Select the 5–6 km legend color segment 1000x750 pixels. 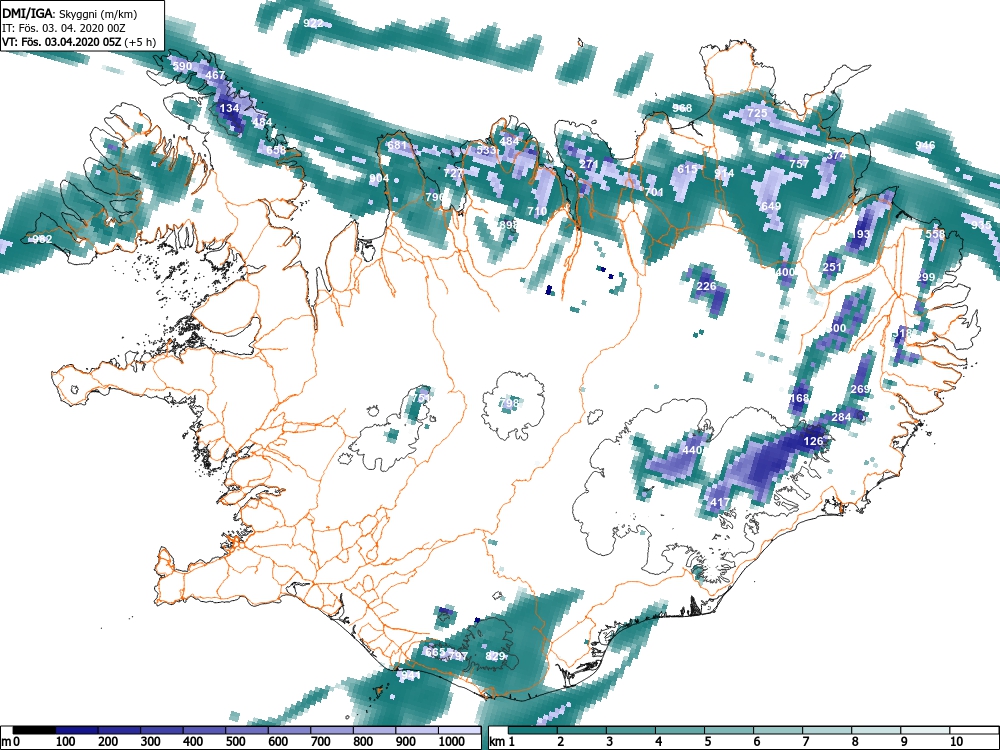point(728,730)
